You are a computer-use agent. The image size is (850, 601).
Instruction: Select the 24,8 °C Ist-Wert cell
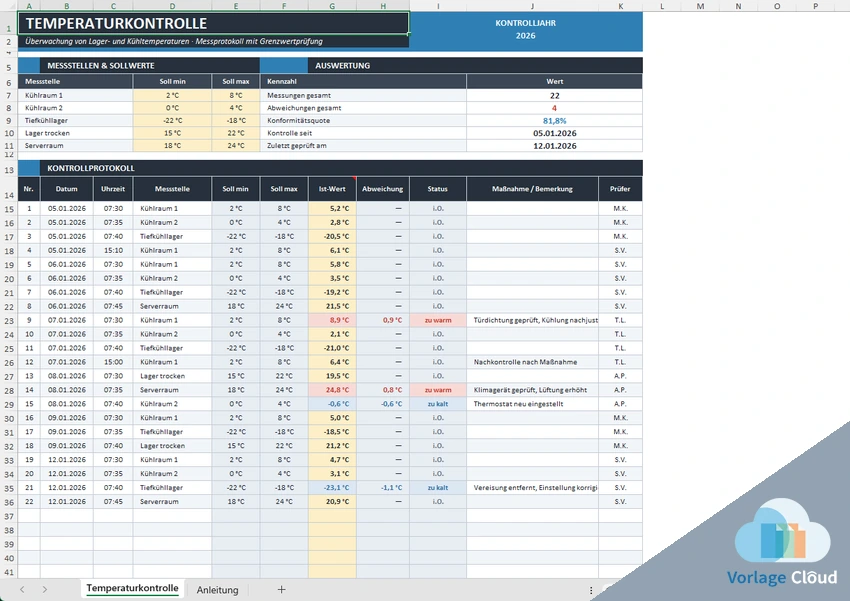pyautogui.click(x=332, y=390)
